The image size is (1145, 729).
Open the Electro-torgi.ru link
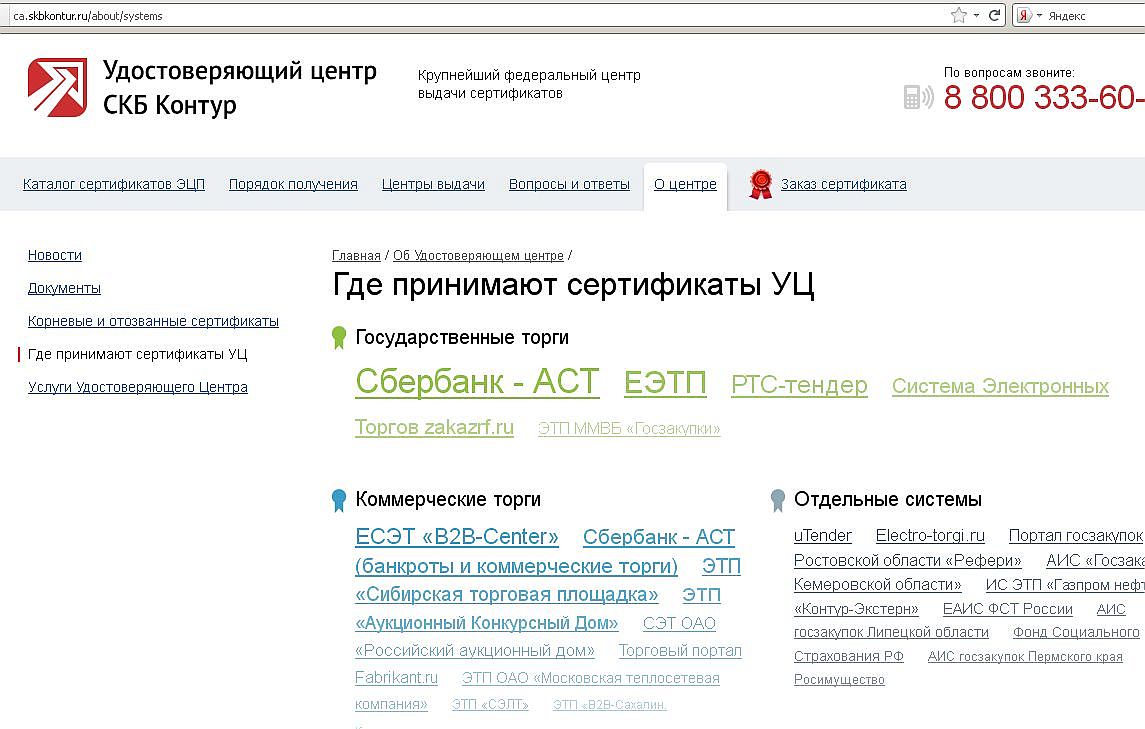[x=930, y=535]
